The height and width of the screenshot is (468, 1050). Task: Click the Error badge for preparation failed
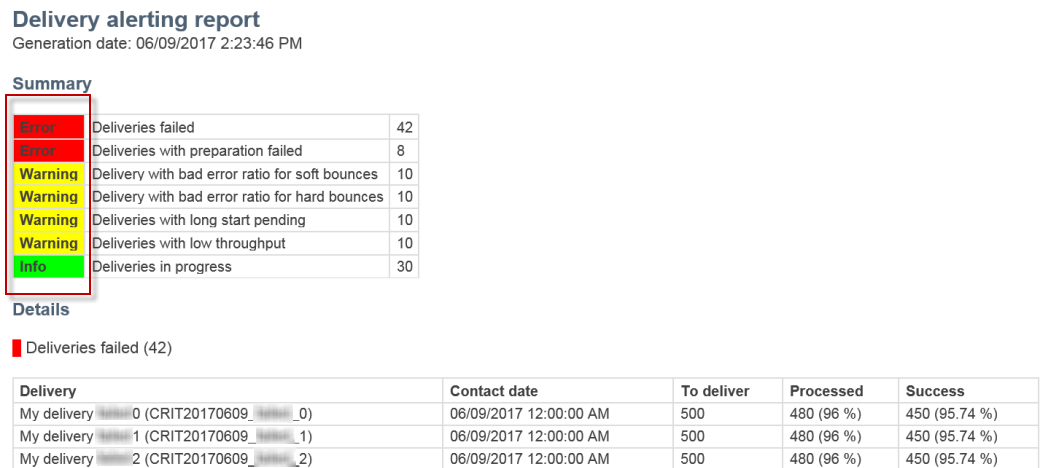49,151
